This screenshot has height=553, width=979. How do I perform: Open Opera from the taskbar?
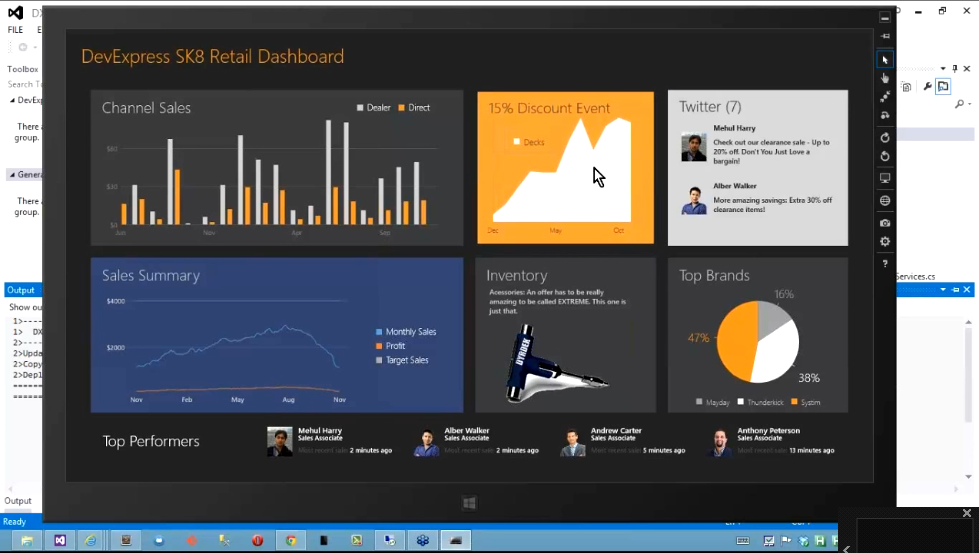[x=257, y=541]
